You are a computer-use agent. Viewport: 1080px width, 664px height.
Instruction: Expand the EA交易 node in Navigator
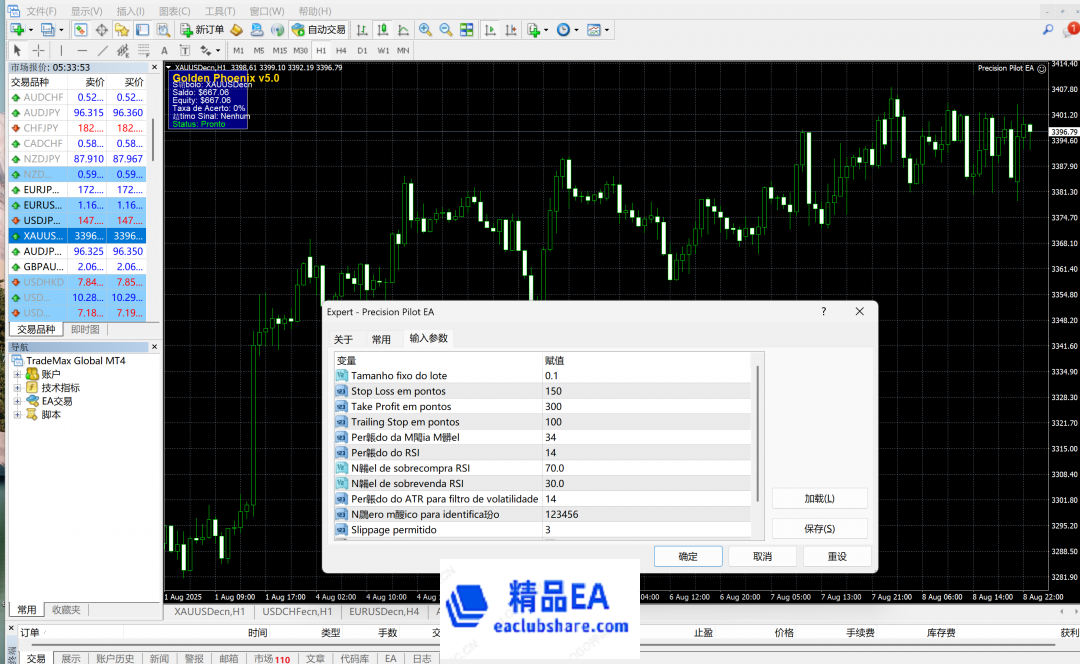(17, 401)
